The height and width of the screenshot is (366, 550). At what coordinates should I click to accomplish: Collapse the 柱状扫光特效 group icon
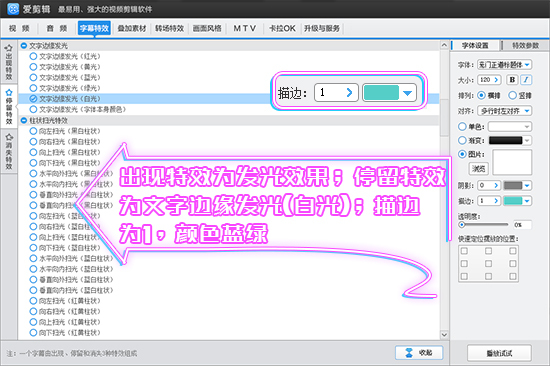(24, 120)
